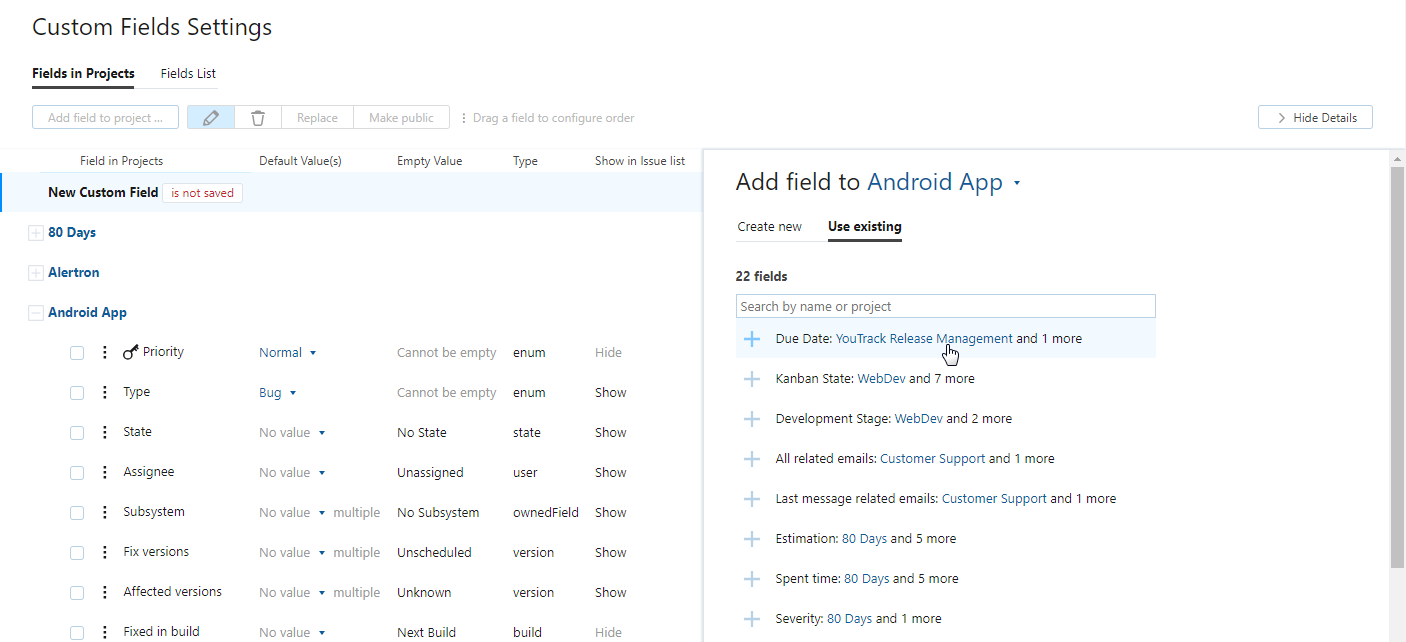Expand the 80 Days project row

click(35, 232)
